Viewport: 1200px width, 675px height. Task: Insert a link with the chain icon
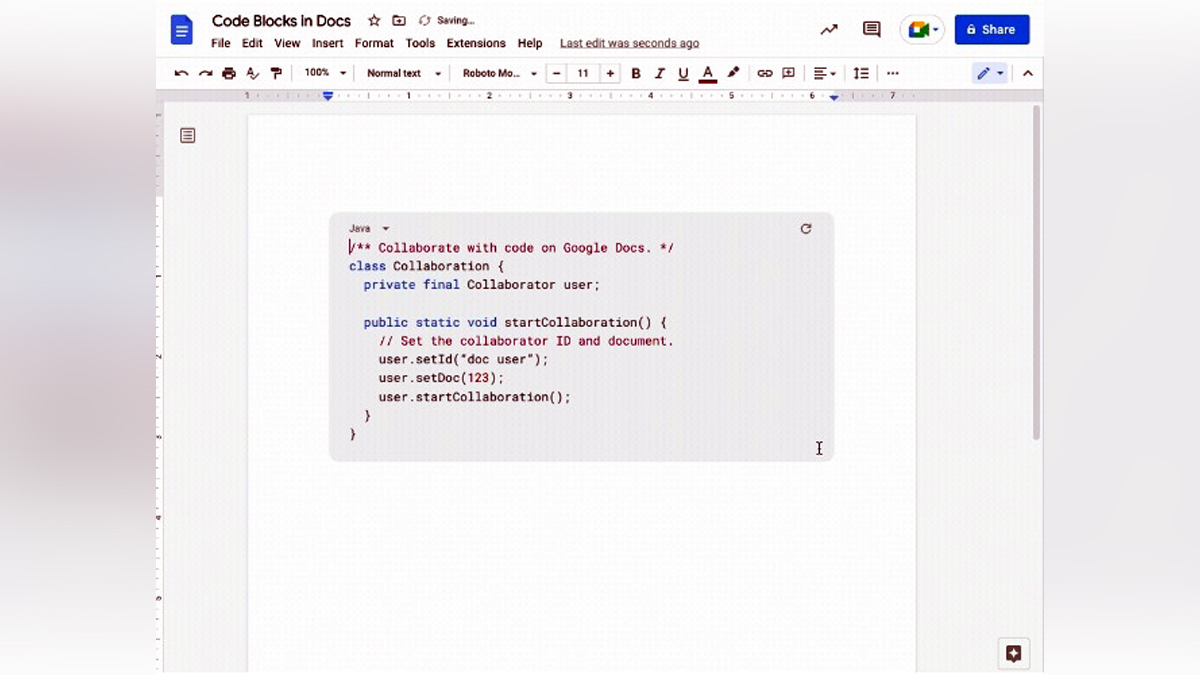tap(765, 73)
